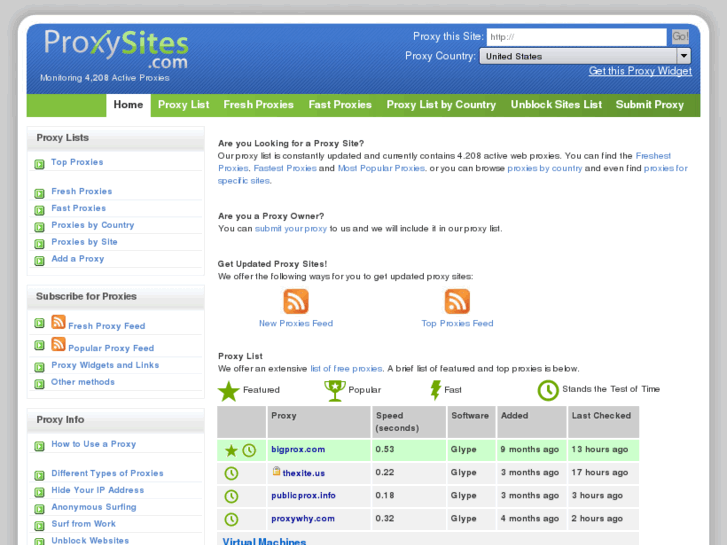This screenshot has width=727, height=545.
Task: Click the '0.53' speed value
Action: [x=385, y=449]
